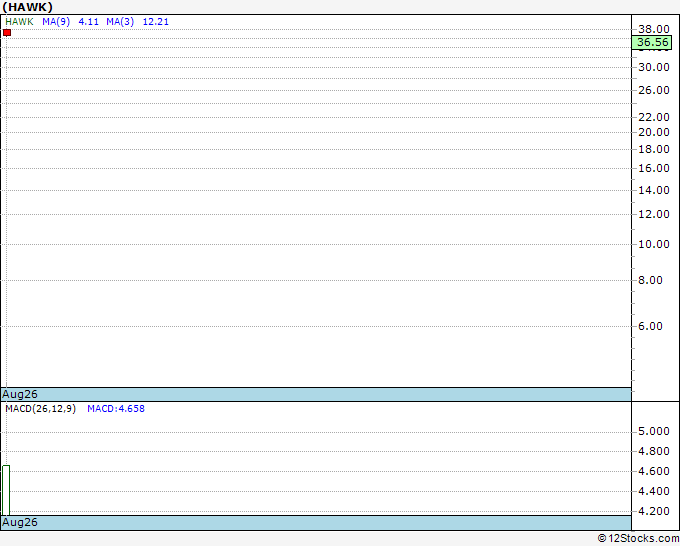
Task: Click the 12.00 price axis label
Action: [x=654, y=214]
